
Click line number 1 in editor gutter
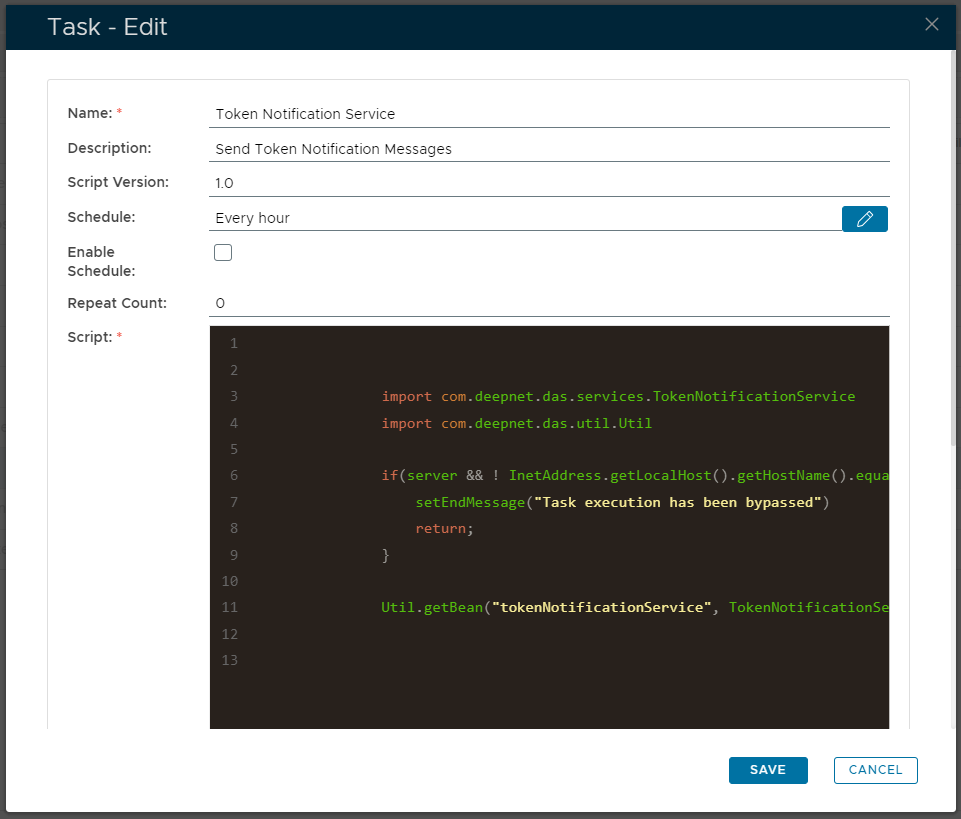pos(233,344)
